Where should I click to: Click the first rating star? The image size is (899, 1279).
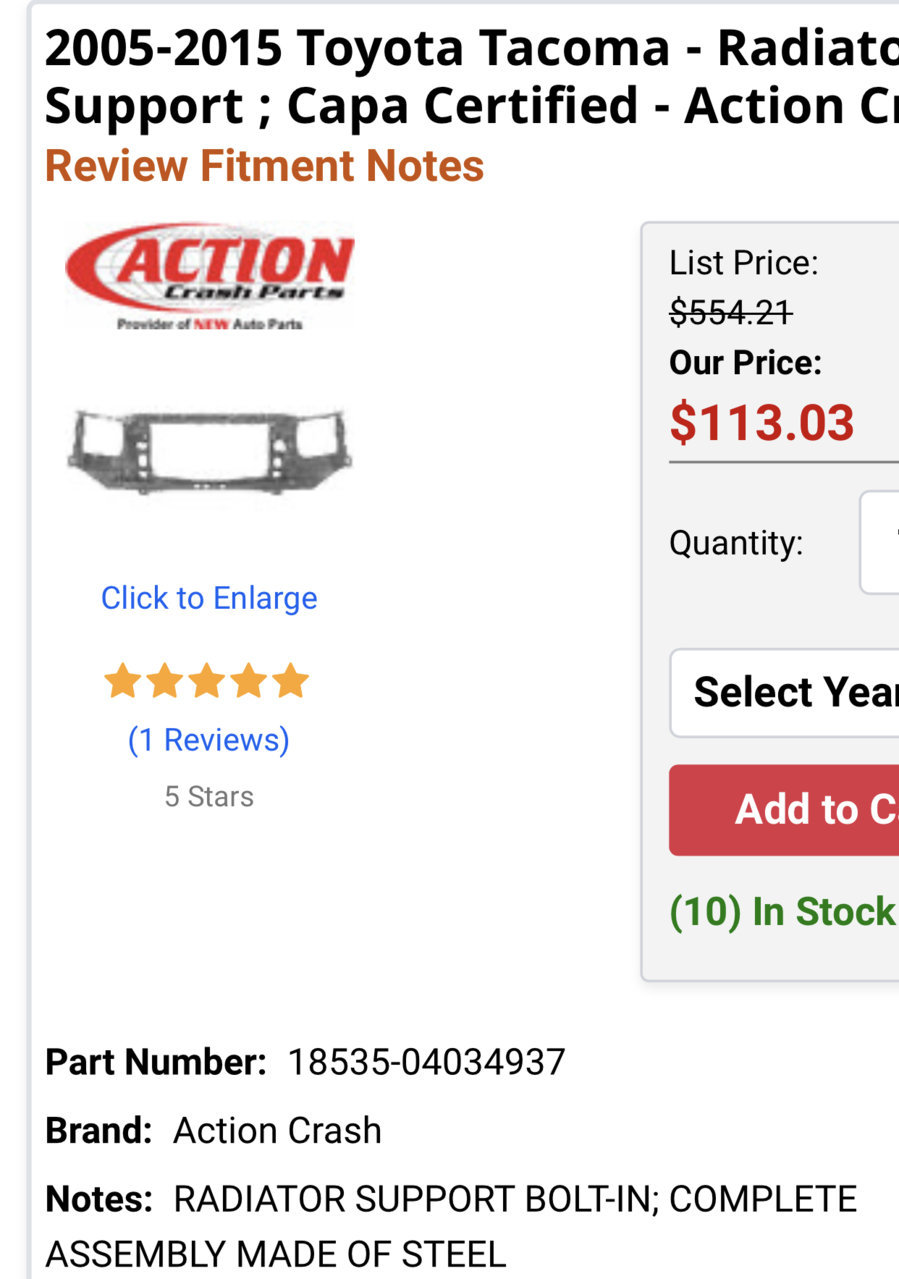[x=123, y=681]
